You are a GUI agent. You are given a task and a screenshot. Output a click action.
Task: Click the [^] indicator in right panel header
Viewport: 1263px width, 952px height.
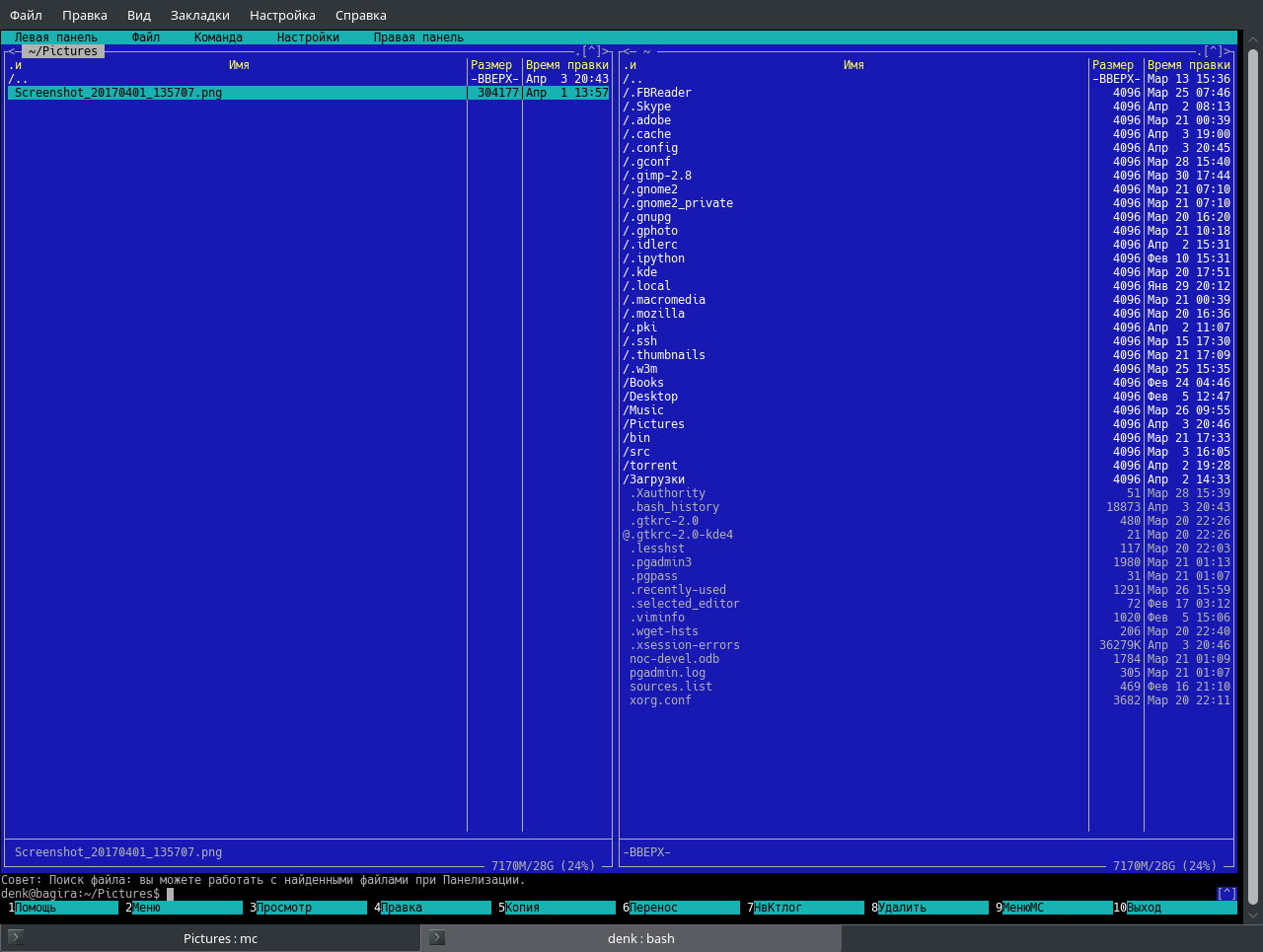click(1213, 51)
